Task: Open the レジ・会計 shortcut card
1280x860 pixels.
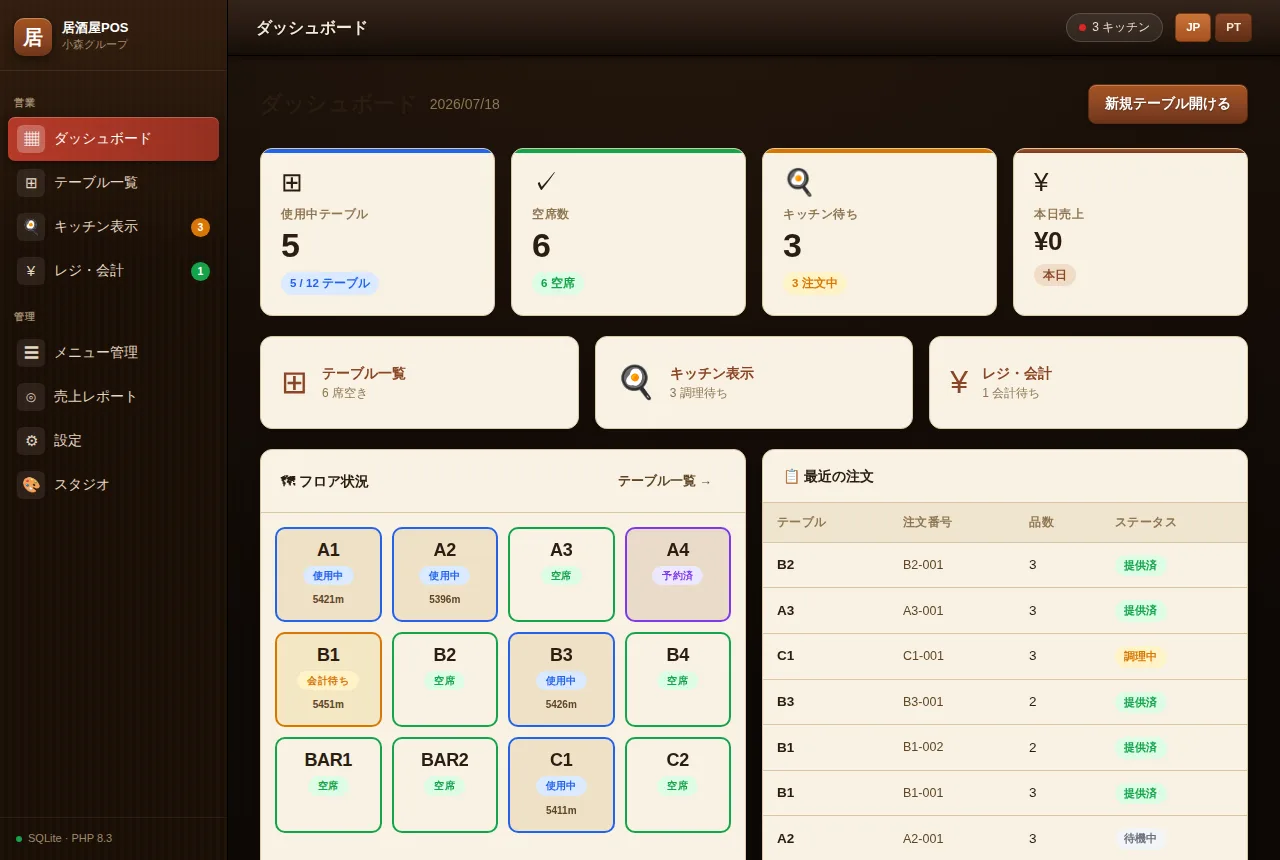Action: pos(1088,383)
